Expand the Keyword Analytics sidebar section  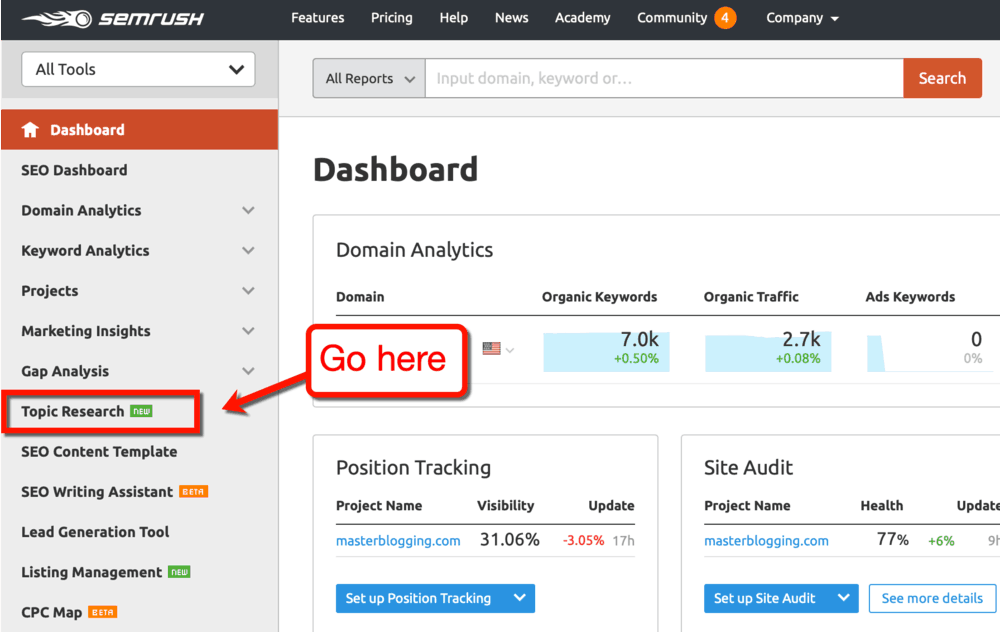click(x=247, y=250)
